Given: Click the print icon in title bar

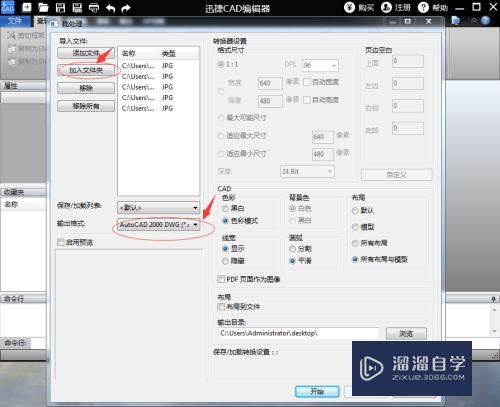Looking at the screenshot, I should pyautogui.click(x=94, y=7).
